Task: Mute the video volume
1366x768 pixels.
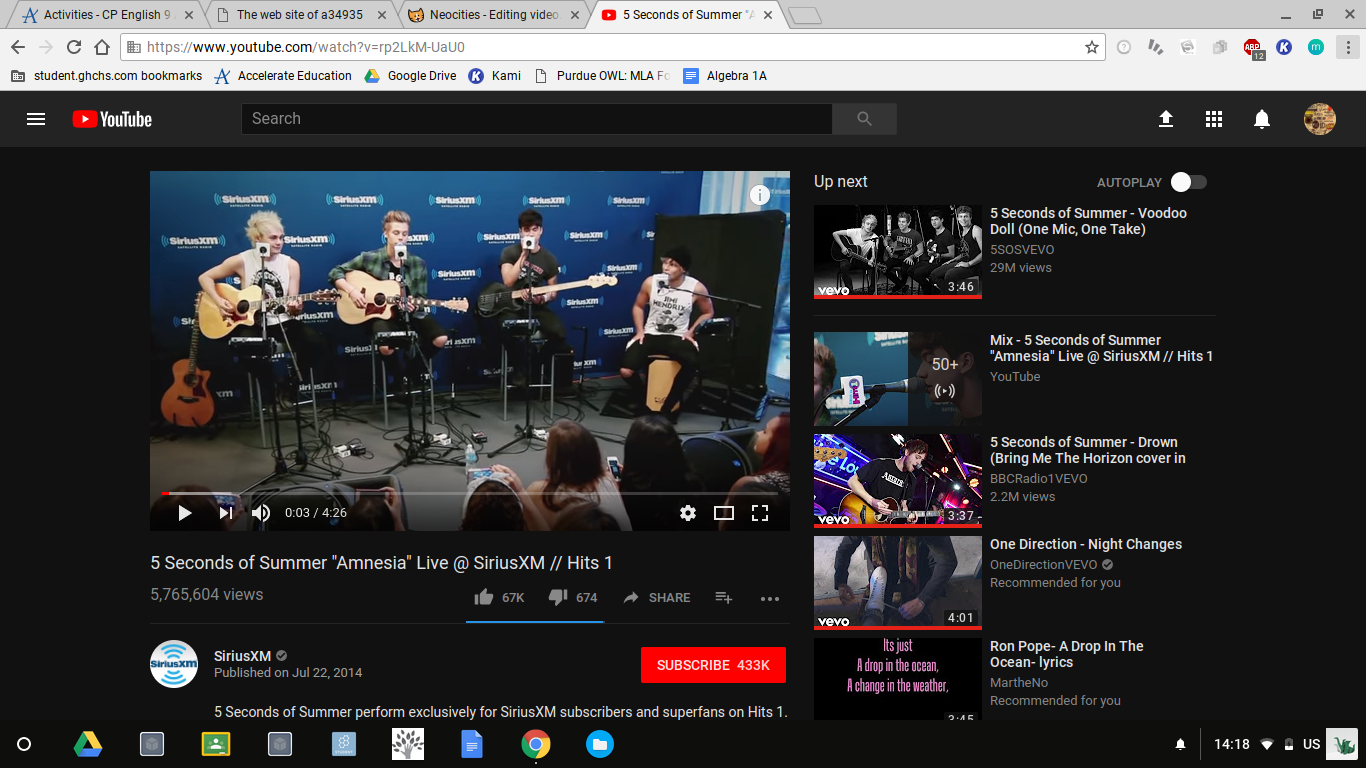Action: (261, 513)
